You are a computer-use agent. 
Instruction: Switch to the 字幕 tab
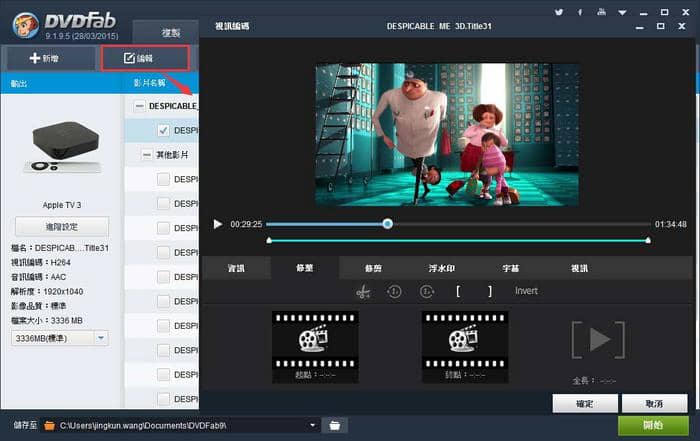pyautogui.click(x=510, y=268)
